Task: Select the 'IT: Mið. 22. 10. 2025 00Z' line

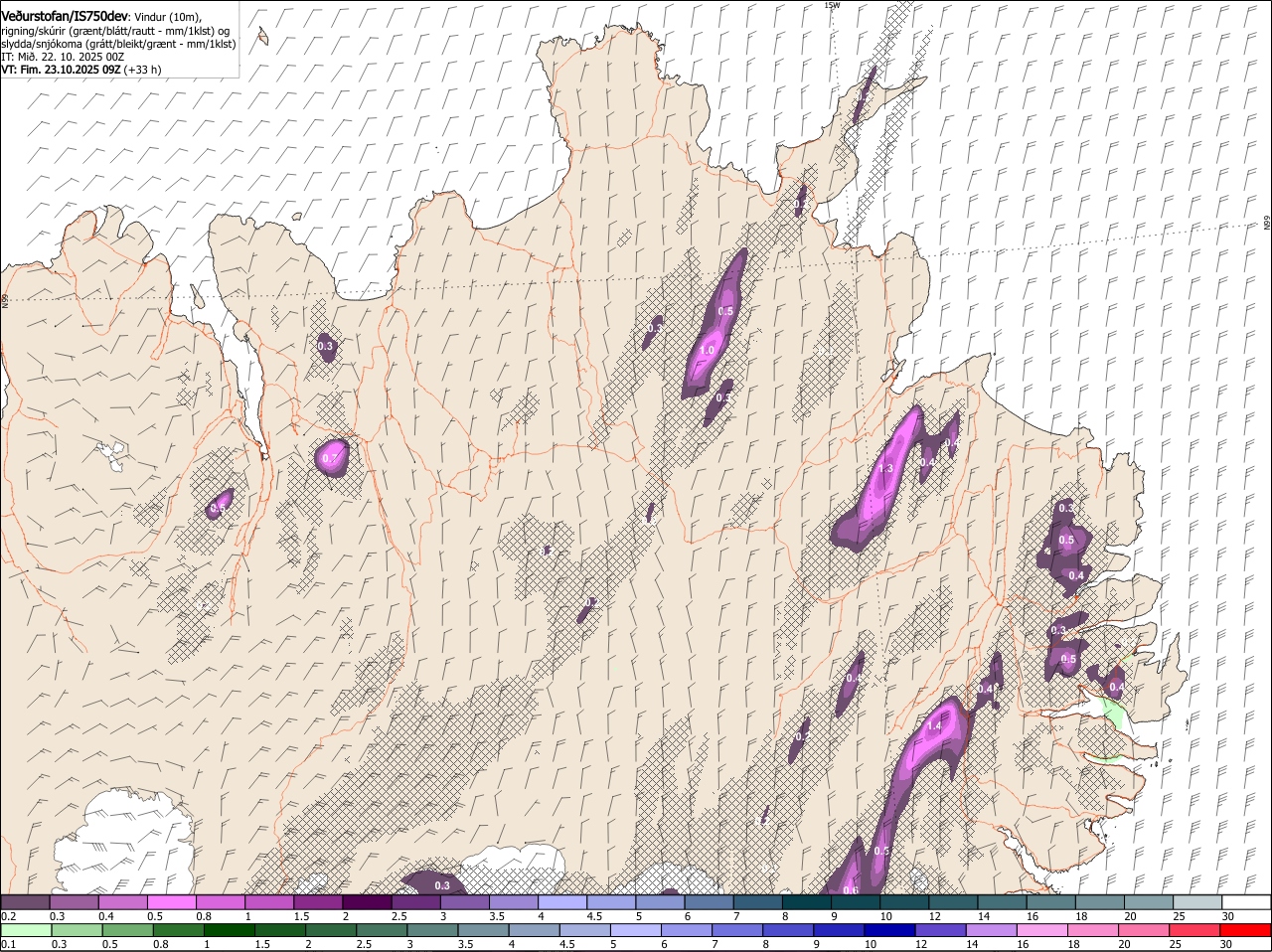Action: 63,57
